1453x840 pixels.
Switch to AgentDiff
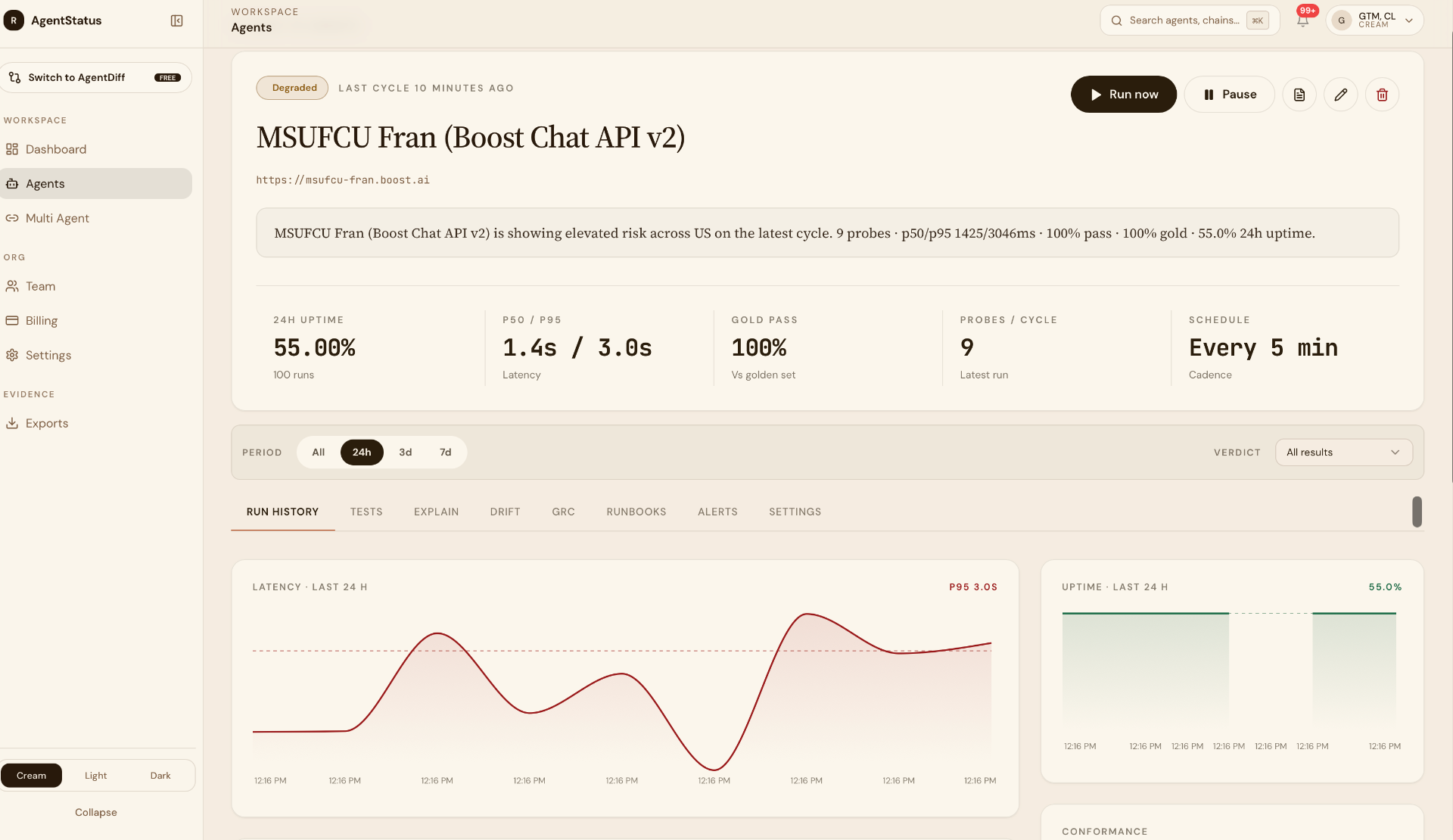tap(96, 77)
